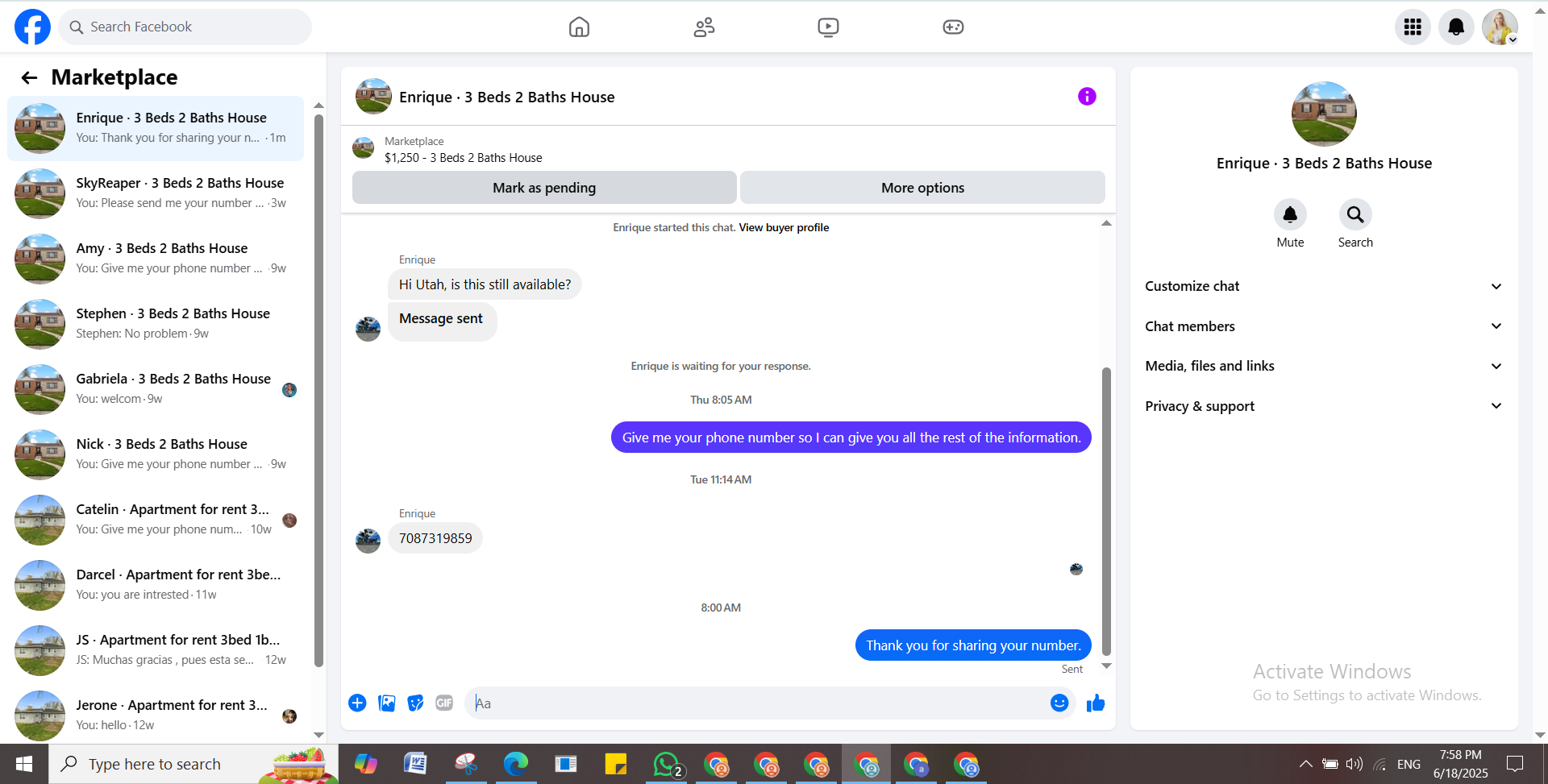Launch Copilot from the taskbar
The width and height of the screenshot is (1548, 784).
point(365,764)
